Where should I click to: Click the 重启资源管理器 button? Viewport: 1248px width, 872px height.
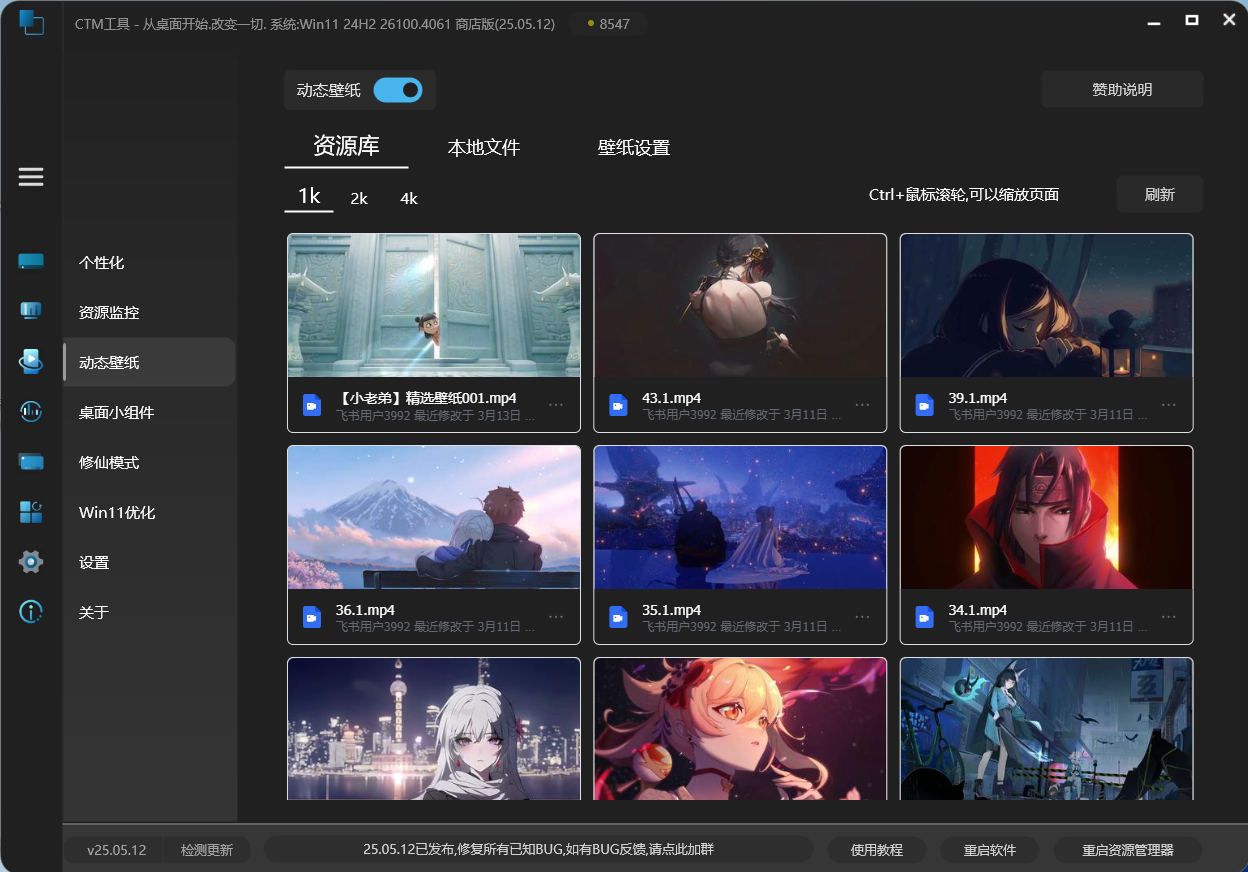pos(1128,850)
